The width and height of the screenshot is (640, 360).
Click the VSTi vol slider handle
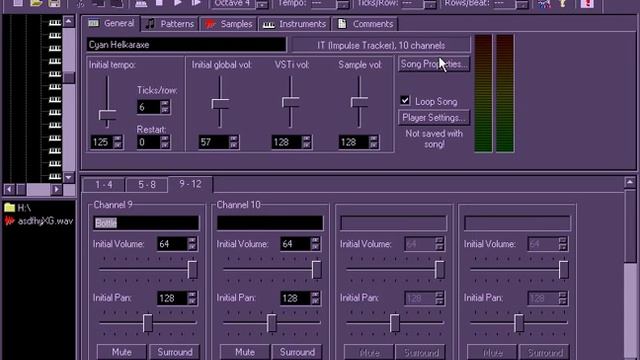(290, 102)
